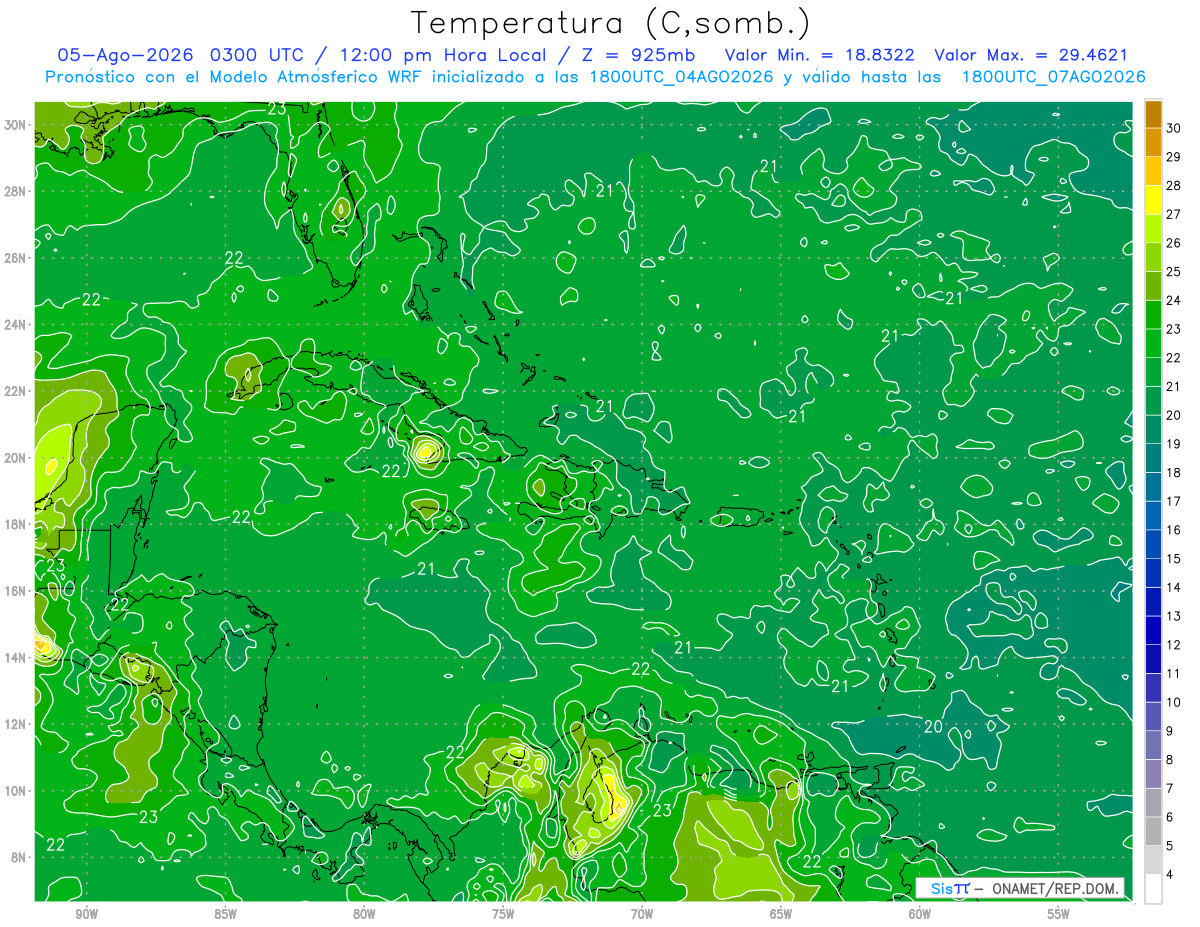This screenshot has height=927, width=1200.
Task: Click the '10N' latitude axis label
Action: [x=16, y=791]
